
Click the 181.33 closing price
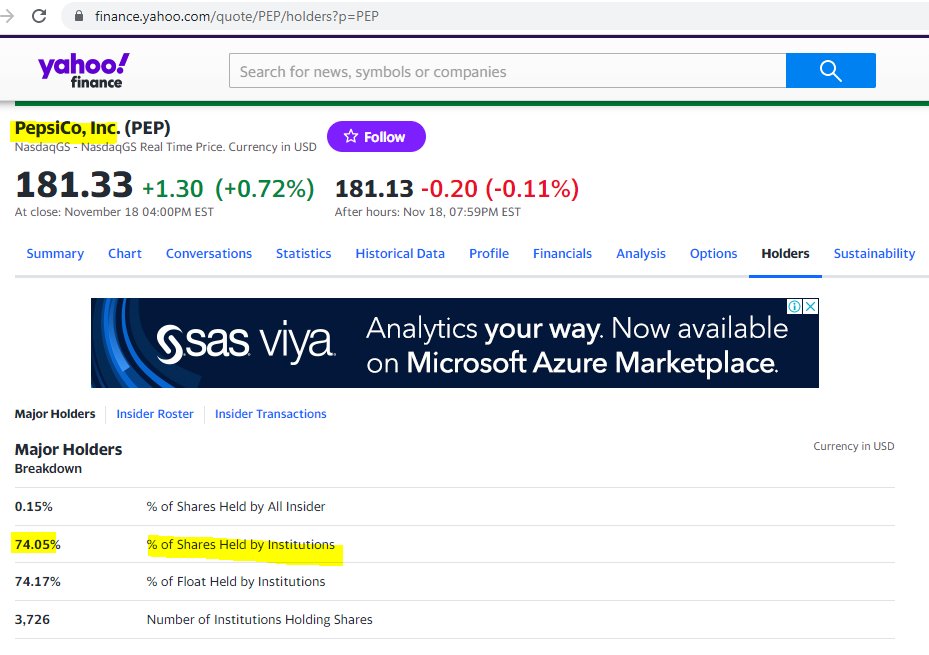point(74,185)
